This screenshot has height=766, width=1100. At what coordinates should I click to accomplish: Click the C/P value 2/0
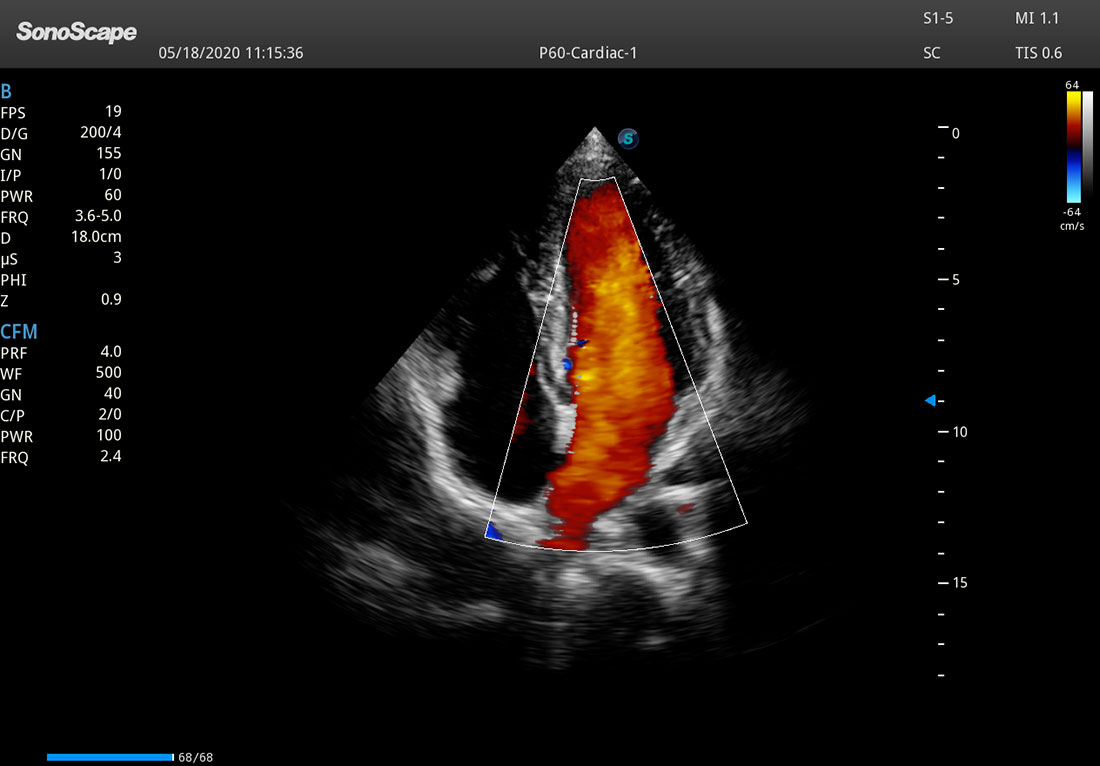coord(110,415)
